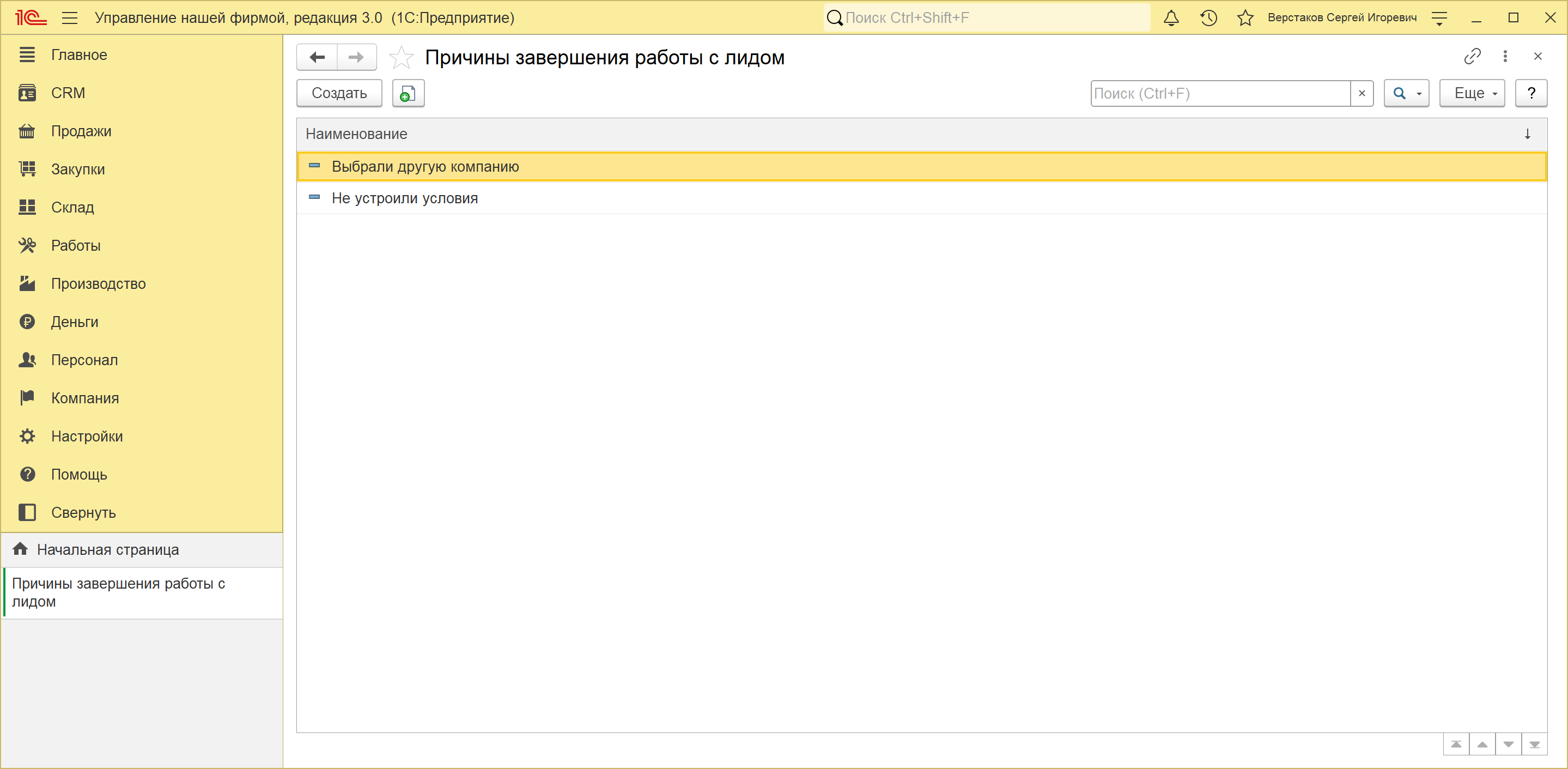Image resolution: width=1568 pixels, height=769 pixels.
Task: Open the 1C main menu hamburger icon
Action: click(x=69, y=17)
